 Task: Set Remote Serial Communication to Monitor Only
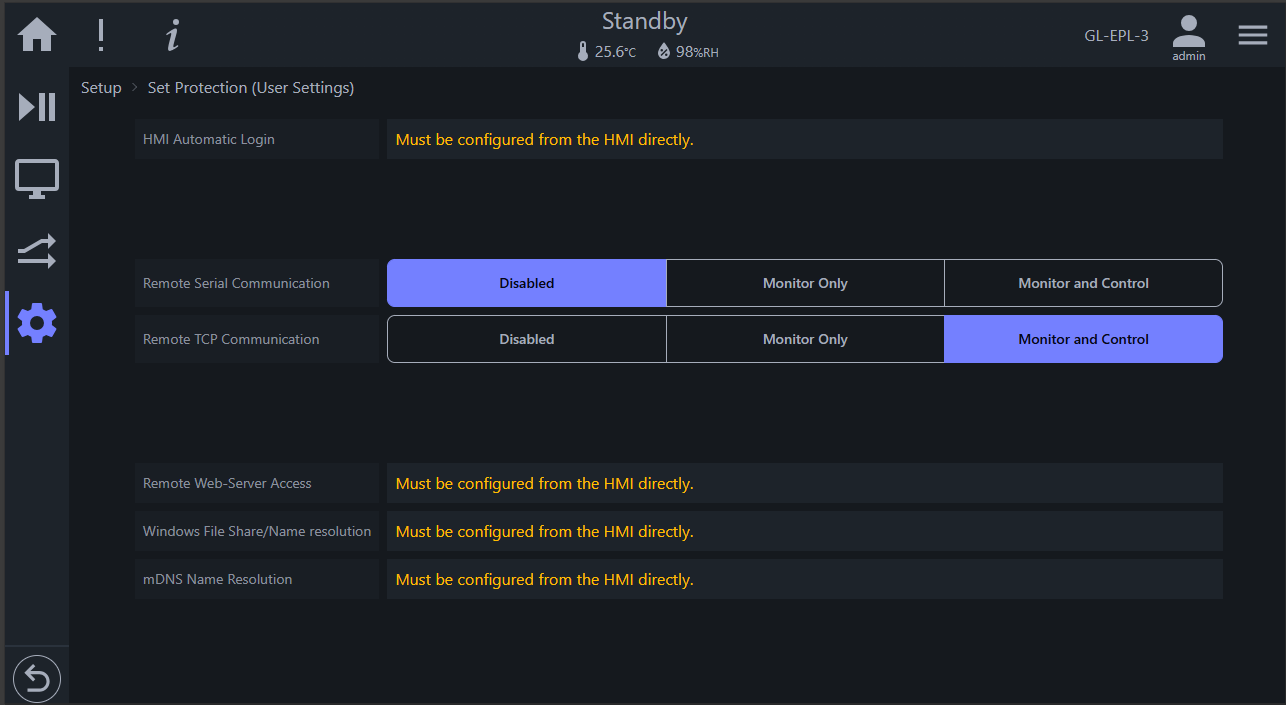(x=805, y=283)
